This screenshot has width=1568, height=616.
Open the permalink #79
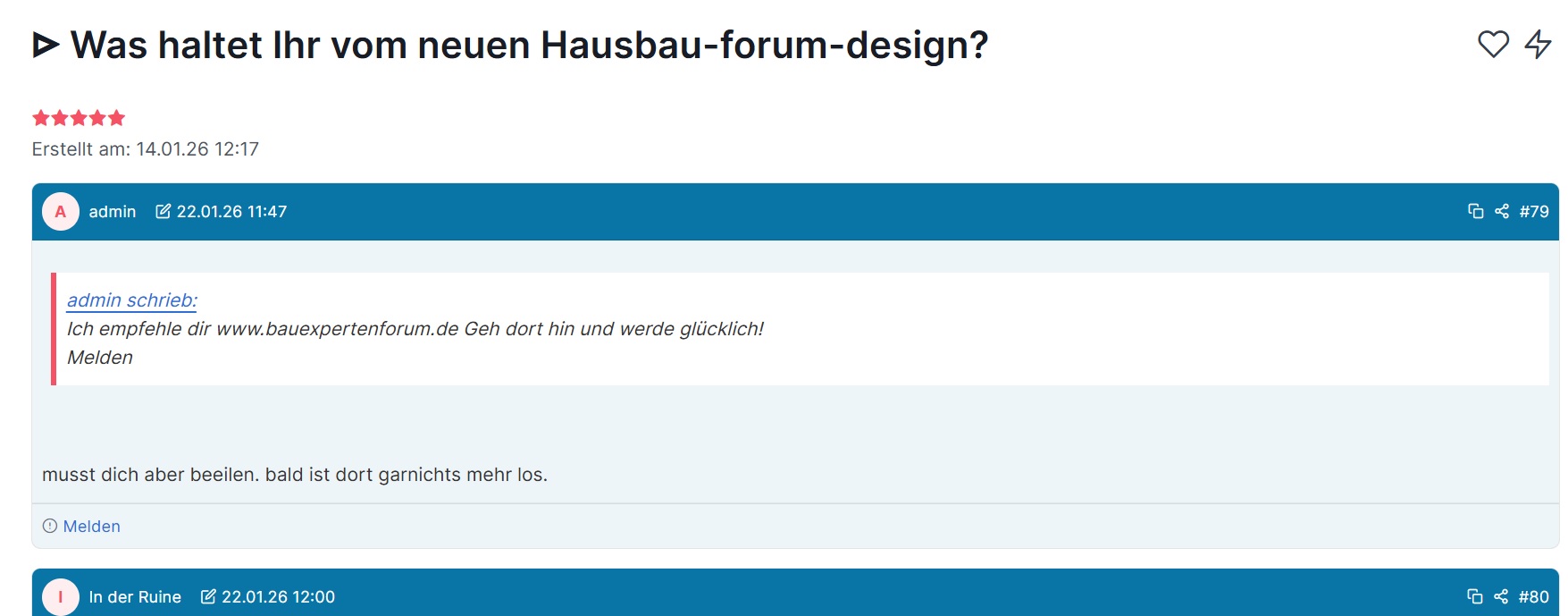pos(1534,211)
